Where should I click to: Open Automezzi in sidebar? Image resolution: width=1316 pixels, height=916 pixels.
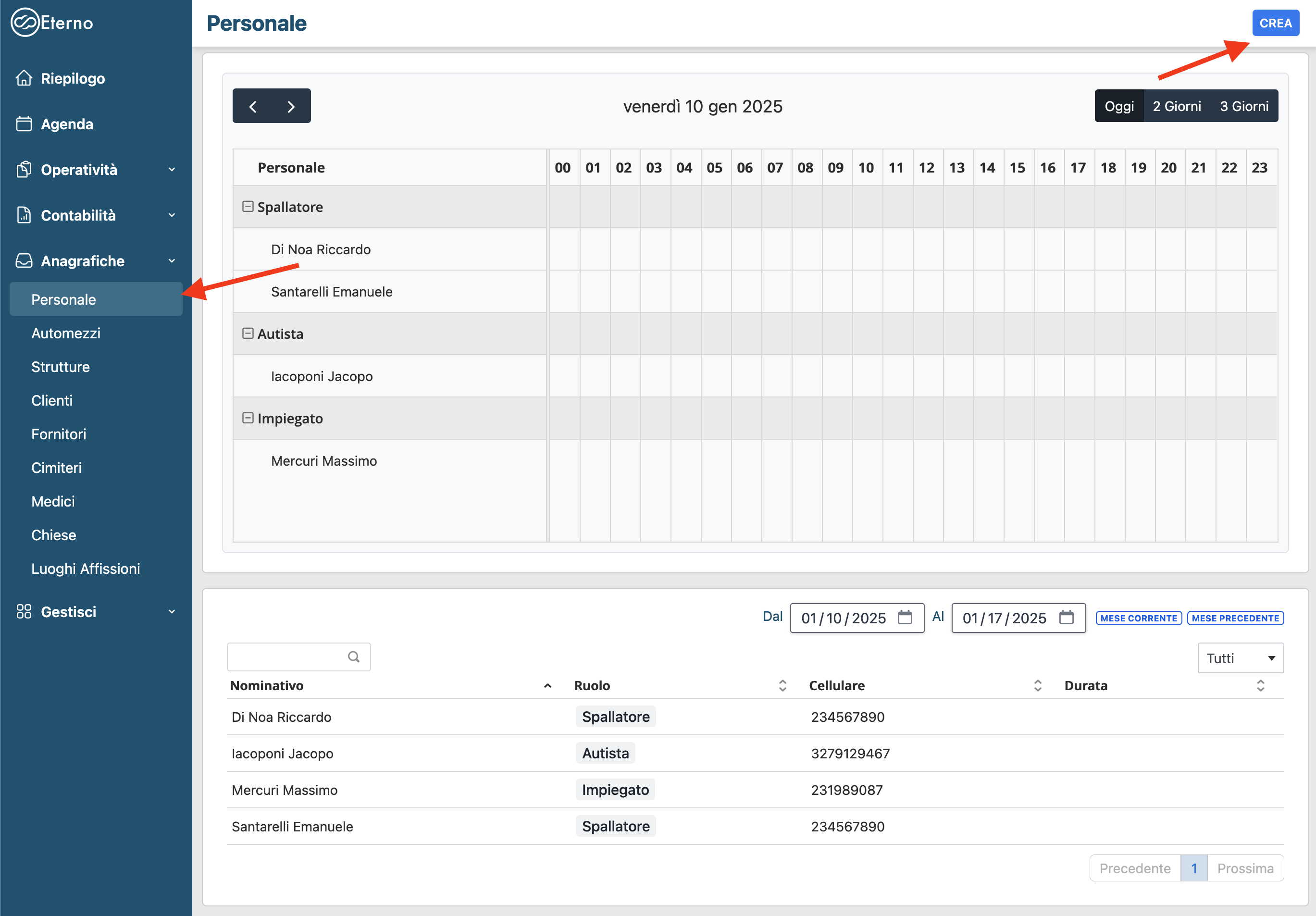[x=66, y=333]
